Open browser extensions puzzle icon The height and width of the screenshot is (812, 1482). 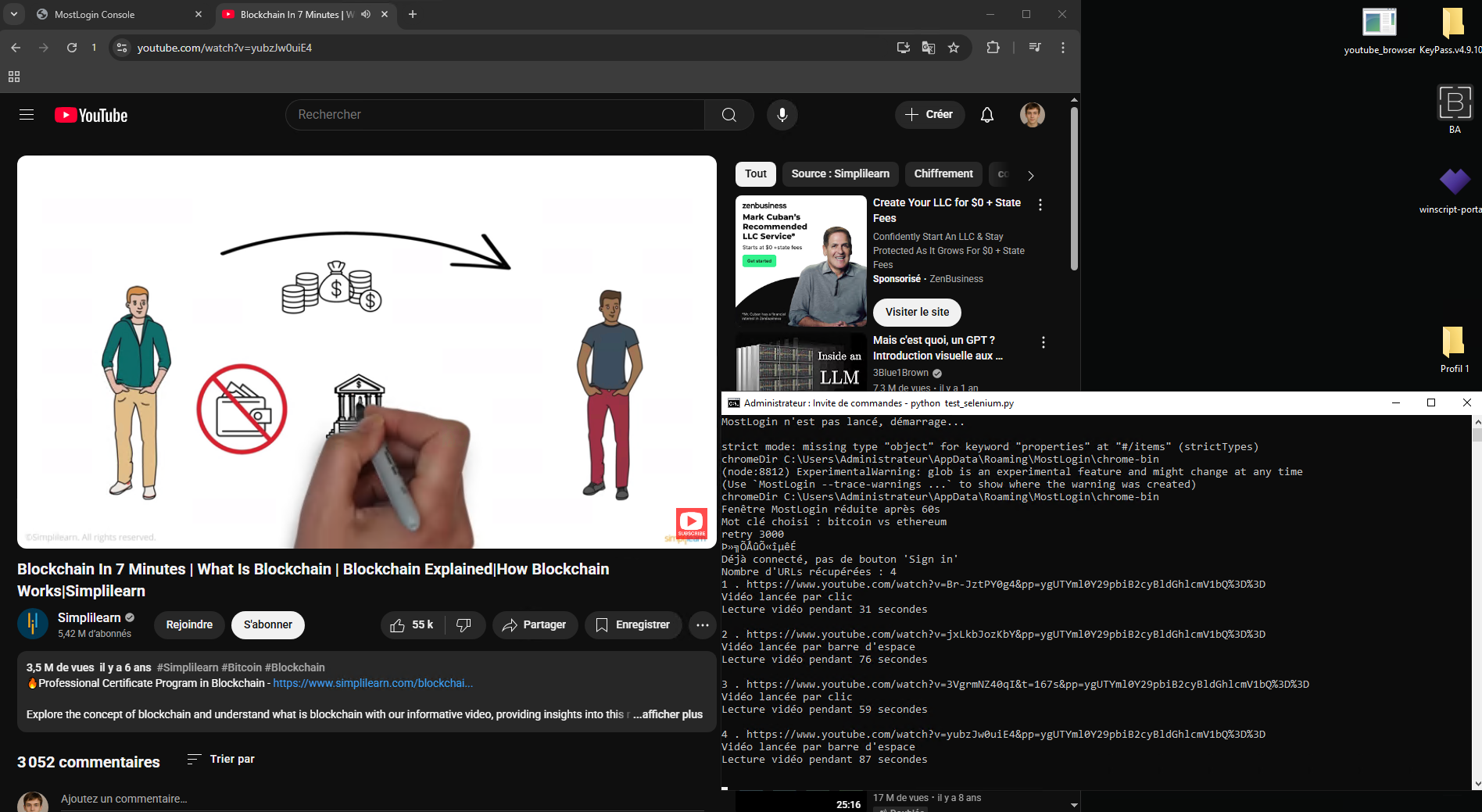click(x=993, y=48)
